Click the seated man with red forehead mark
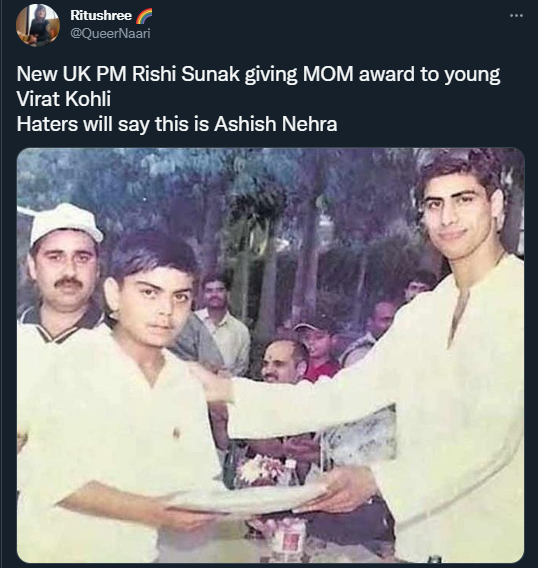Image resolution: width=538 pixels, height=568 pixels. pos(283,362)
